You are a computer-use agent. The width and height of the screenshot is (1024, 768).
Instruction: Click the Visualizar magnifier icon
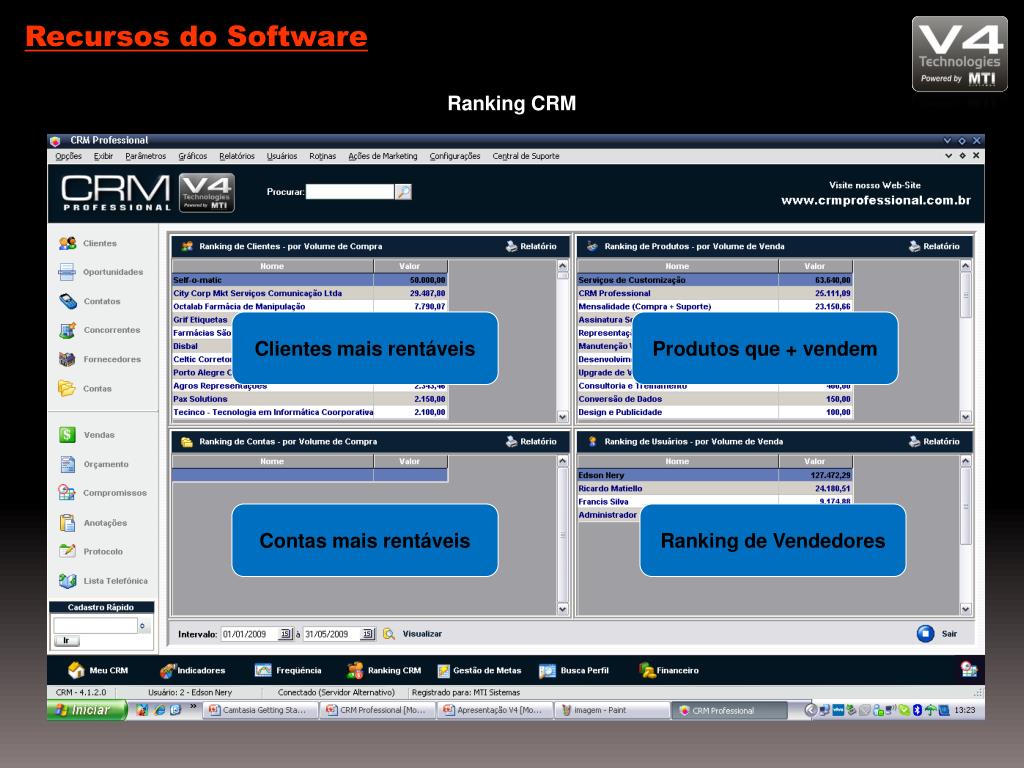click(389, 633)
